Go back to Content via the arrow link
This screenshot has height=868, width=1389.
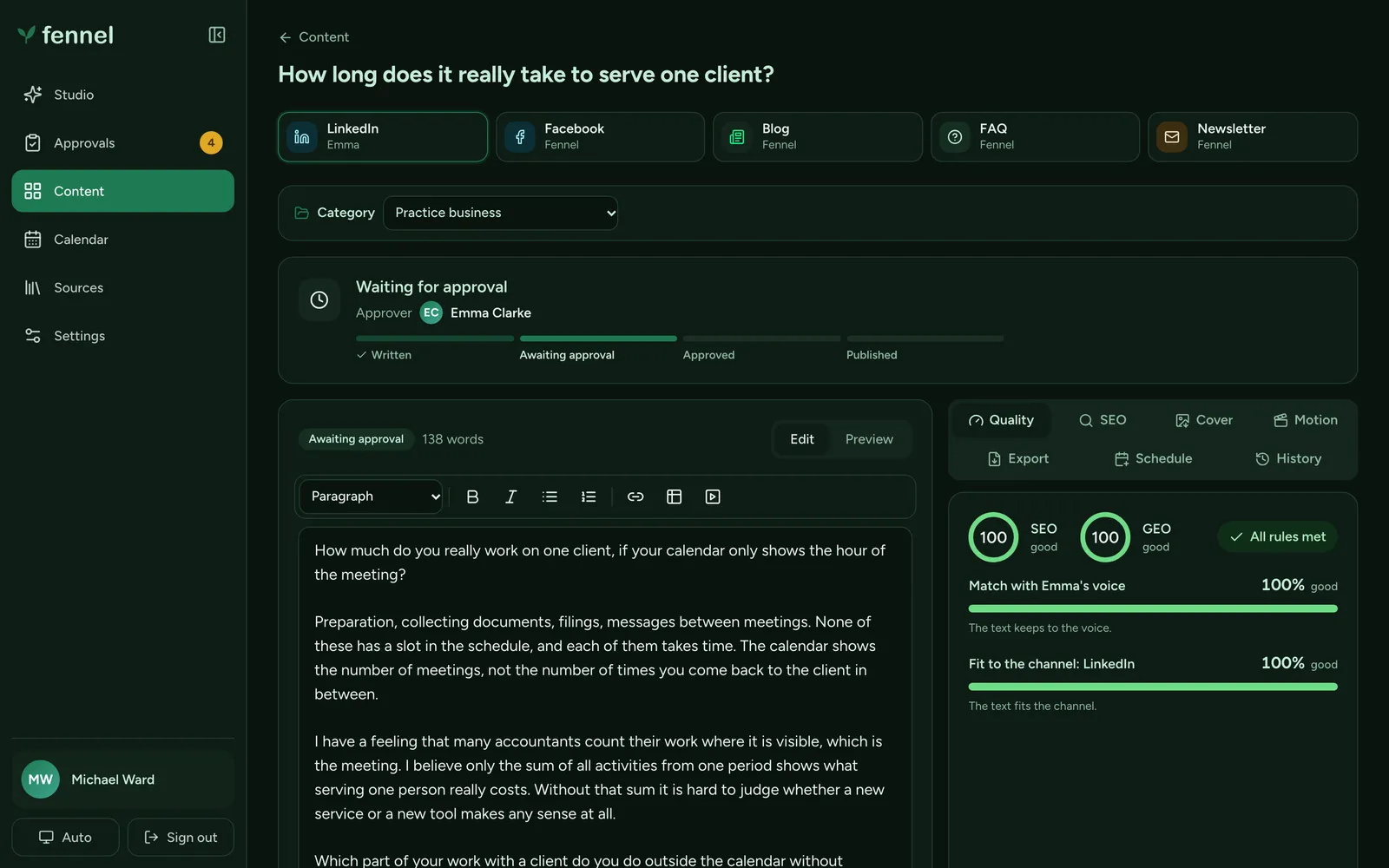(313, 37)
